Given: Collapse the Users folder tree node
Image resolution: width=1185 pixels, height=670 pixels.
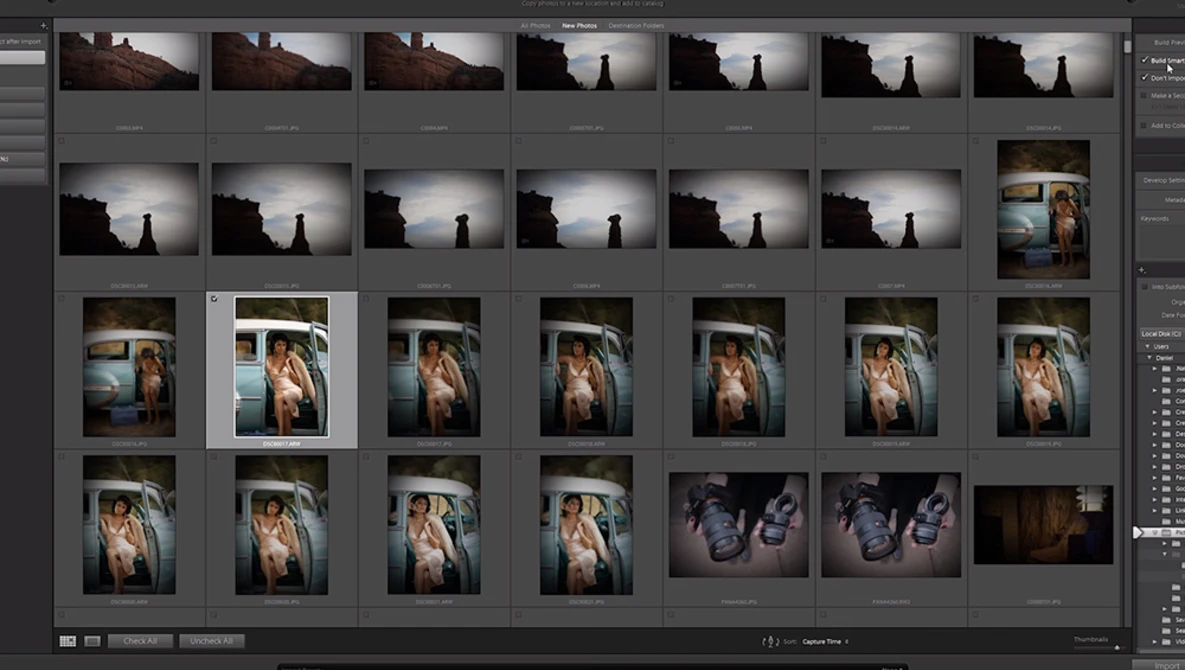Looking at the screenshot, I should [x=1147, y=346].
